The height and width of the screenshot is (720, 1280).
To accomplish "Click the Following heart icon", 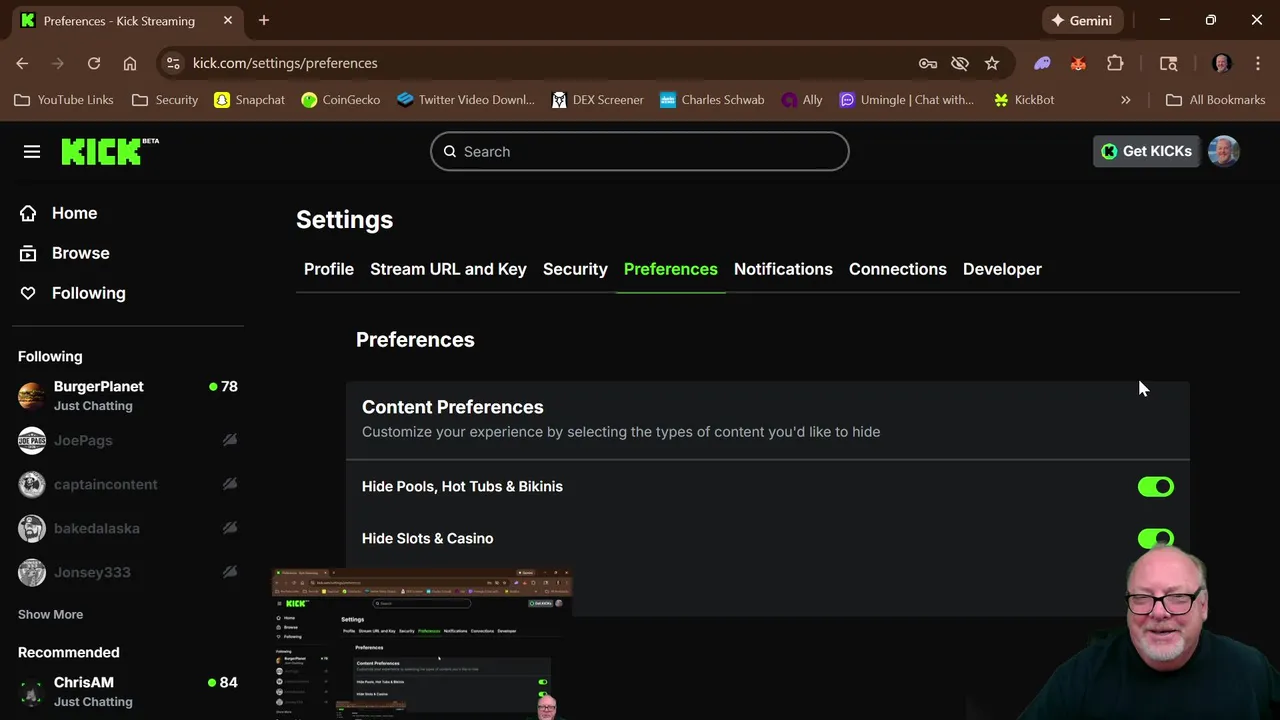I will click(x=28, y=293).
